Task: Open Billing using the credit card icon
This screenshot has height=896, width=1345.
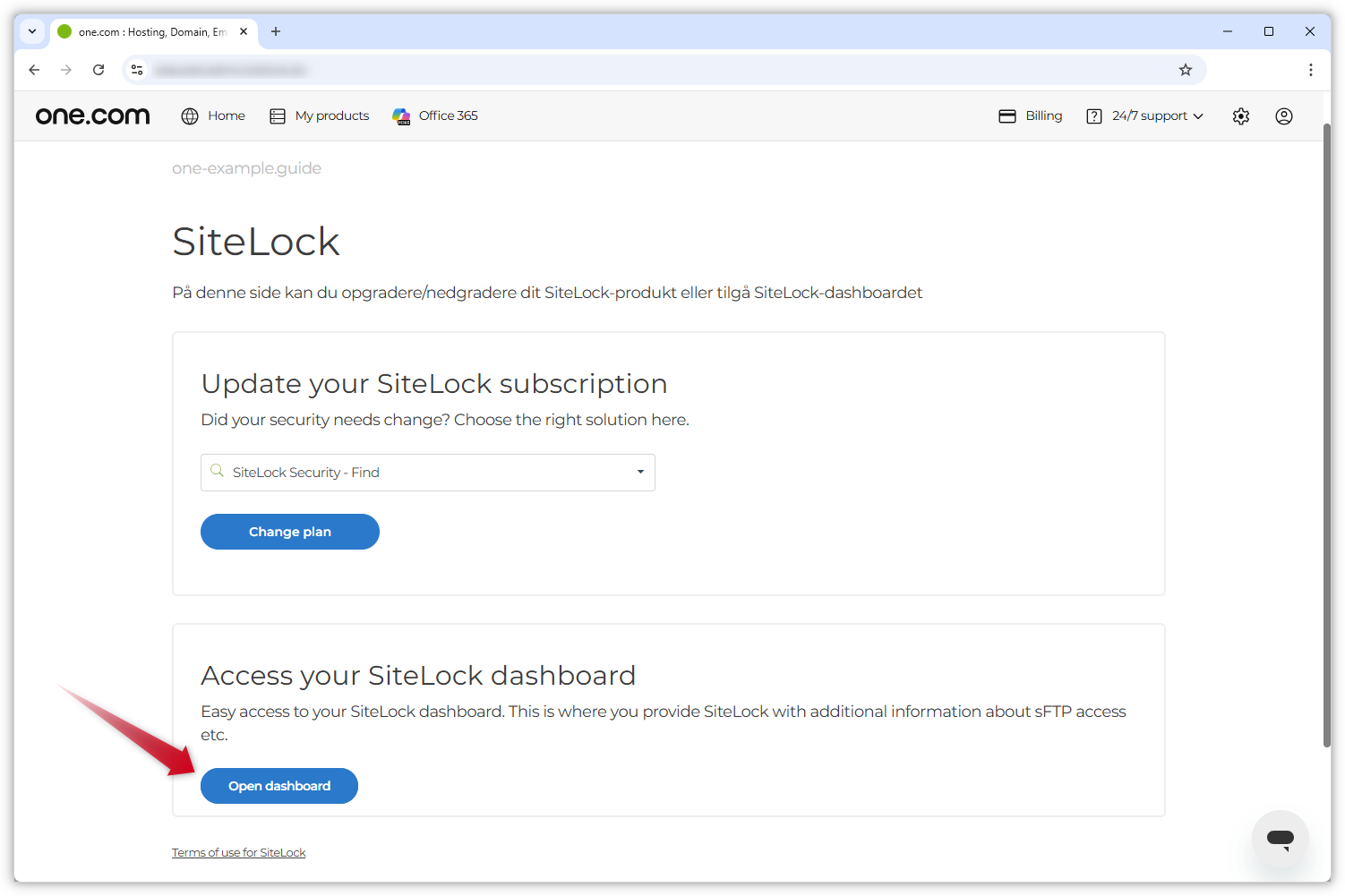Action: point(1007,115)
